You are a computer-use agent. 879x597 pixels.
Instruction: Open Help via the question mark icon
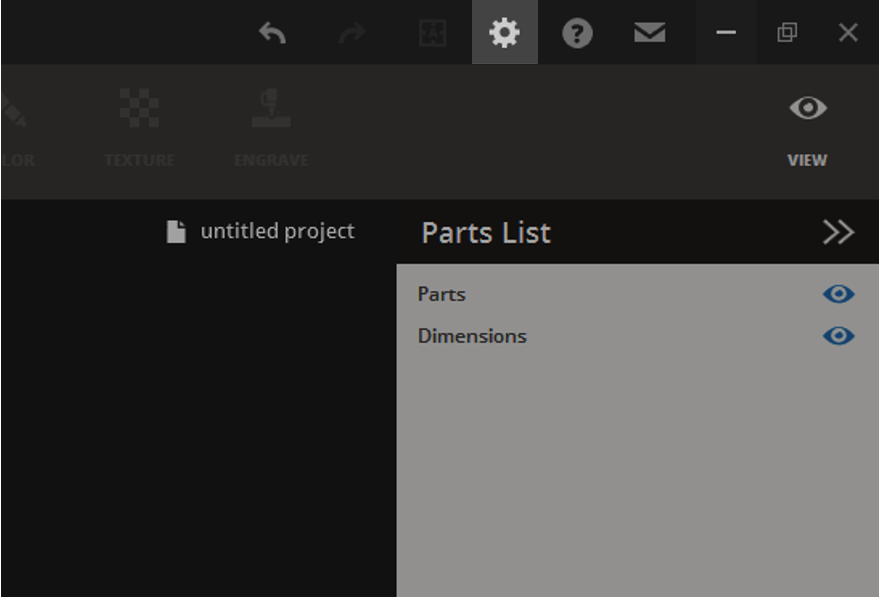pyautogui.click(x=578, y=32)
